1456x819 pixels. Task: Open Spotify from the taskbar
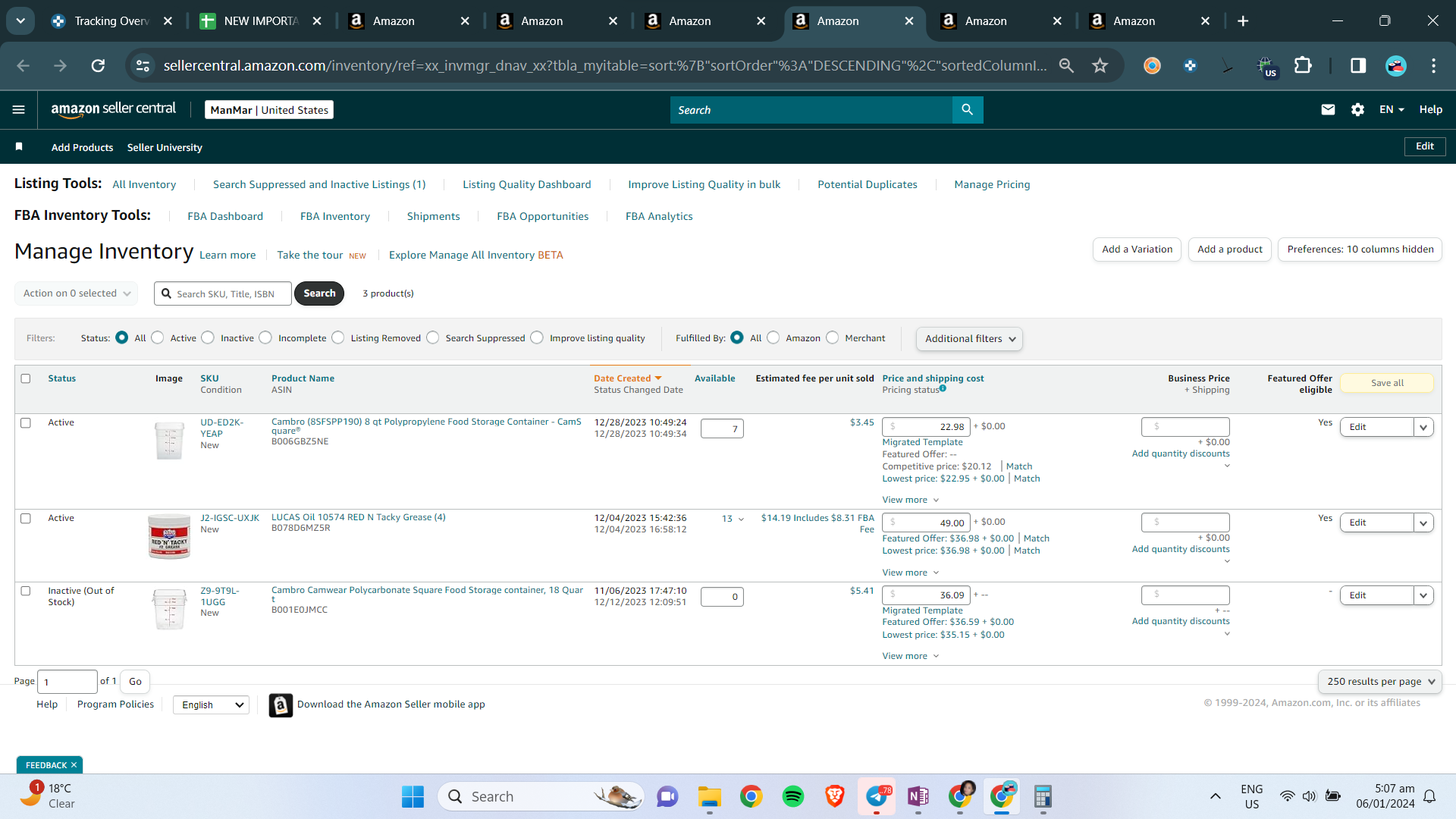pyautogui.click(x=793, y=796)
